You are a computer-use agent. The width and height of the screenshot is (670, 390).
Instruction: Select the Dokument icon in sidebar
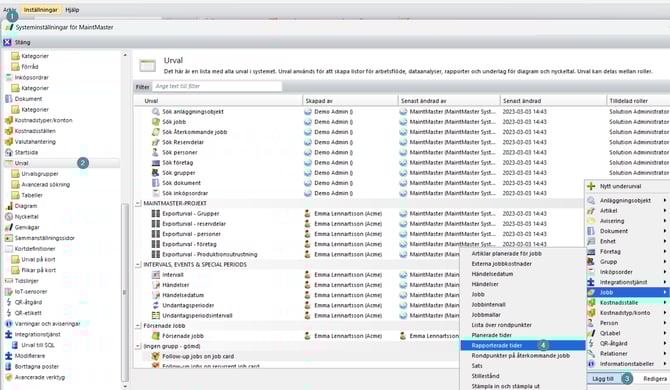pos(8,99)
